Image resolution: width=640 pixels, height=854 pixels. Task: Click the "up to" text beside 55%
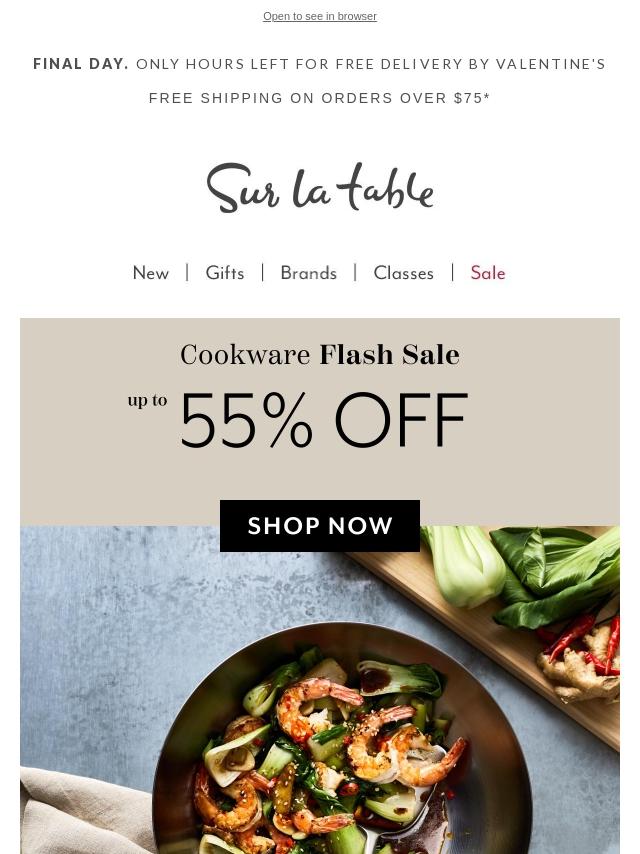147,400
